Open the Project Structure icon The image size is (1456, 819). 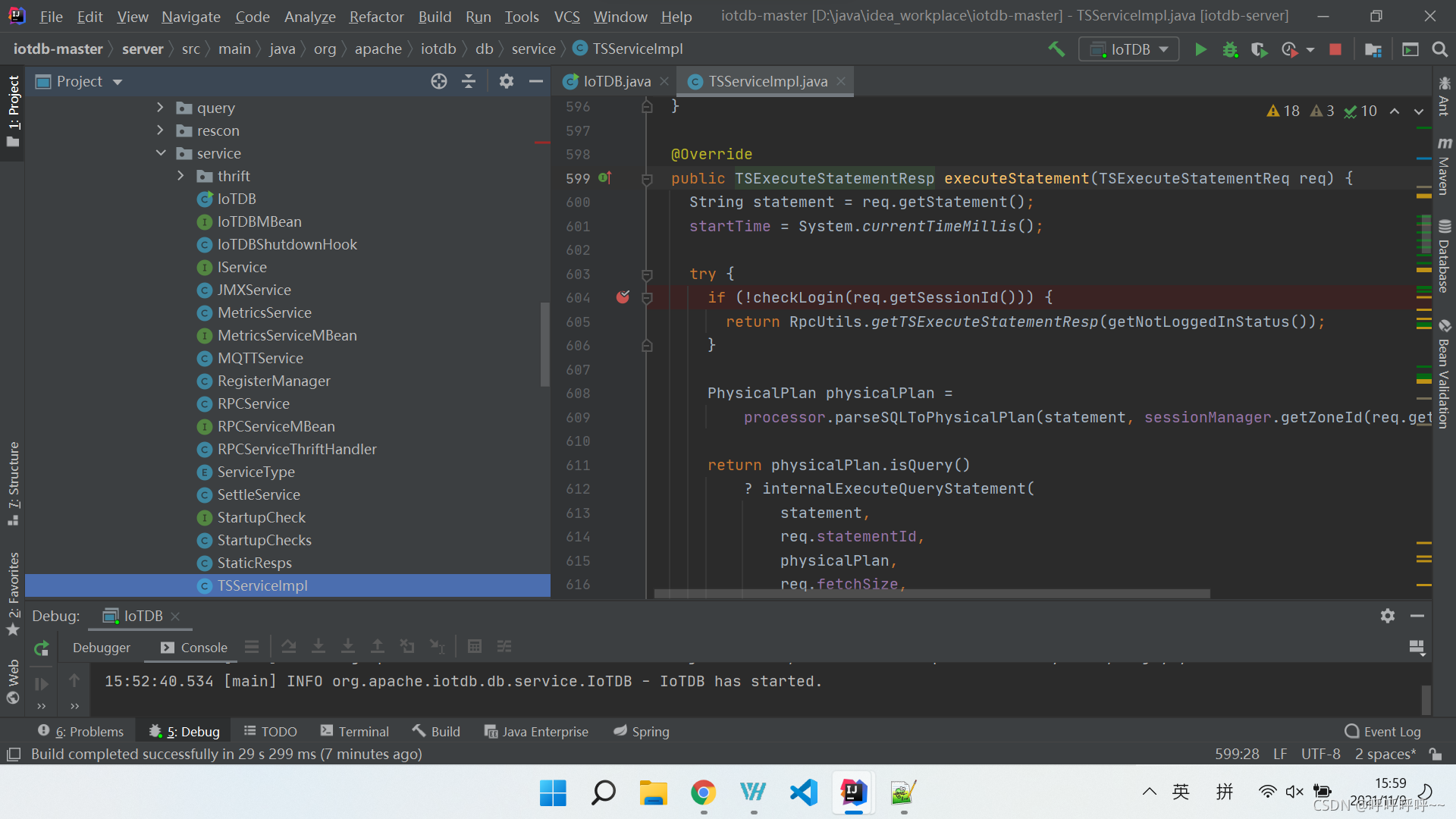pos(1373,49)
